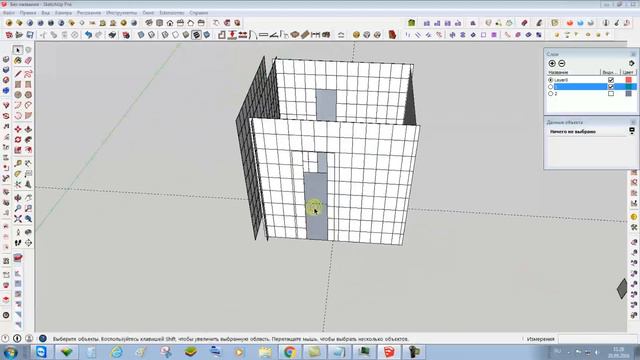Open the red color swatch of Layer0
Viewport: 640px width, 360px height.
click(x=629, y=80)
